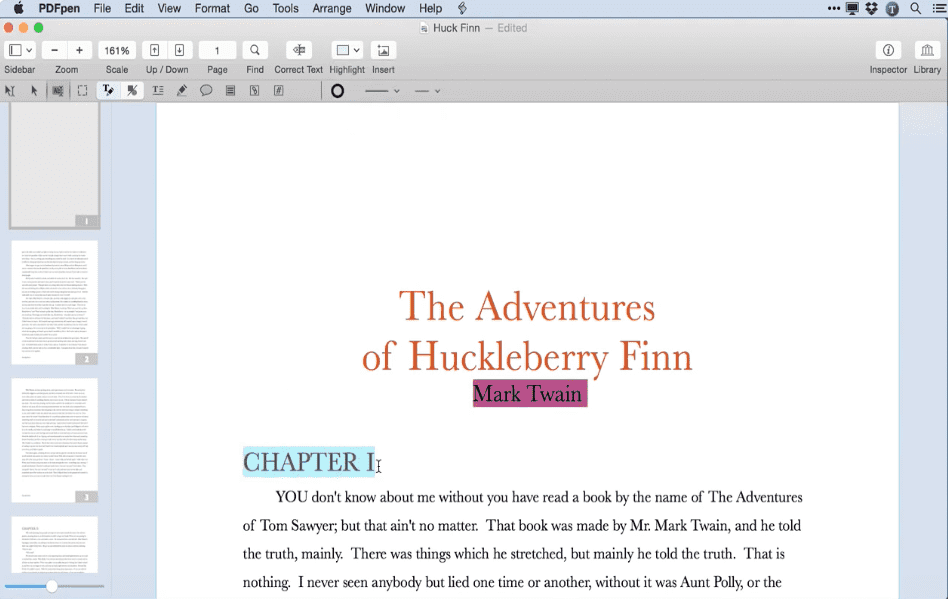Open the Format menu
The image size is (948, 599).
coord(212,8)
